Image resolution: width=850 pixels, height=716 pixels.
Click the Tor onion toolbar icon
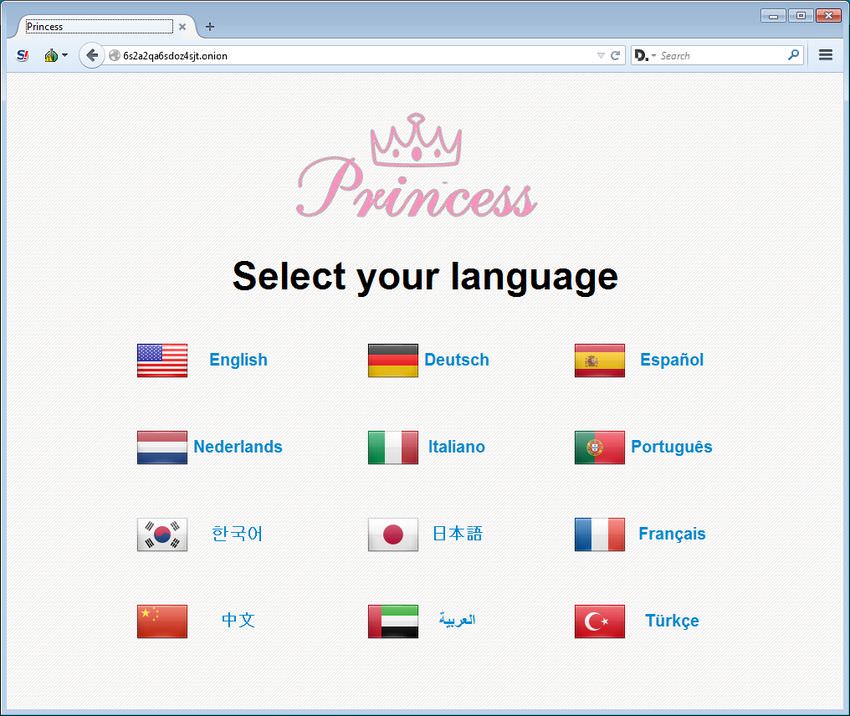pos(51,56)
